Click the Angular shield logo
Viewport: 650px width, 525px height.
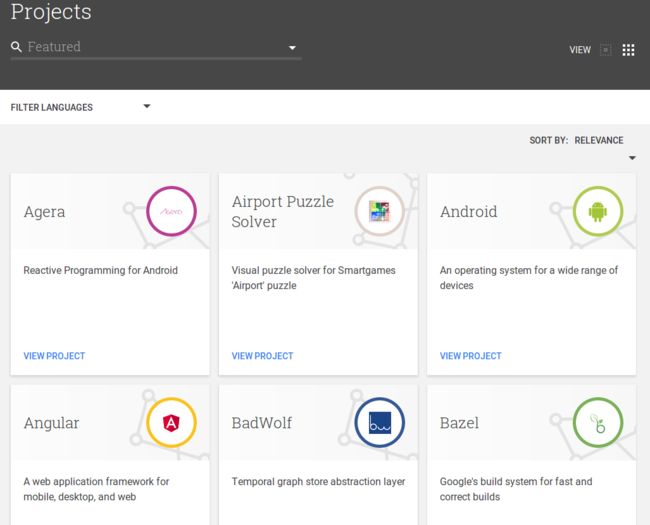click(171, 423)
